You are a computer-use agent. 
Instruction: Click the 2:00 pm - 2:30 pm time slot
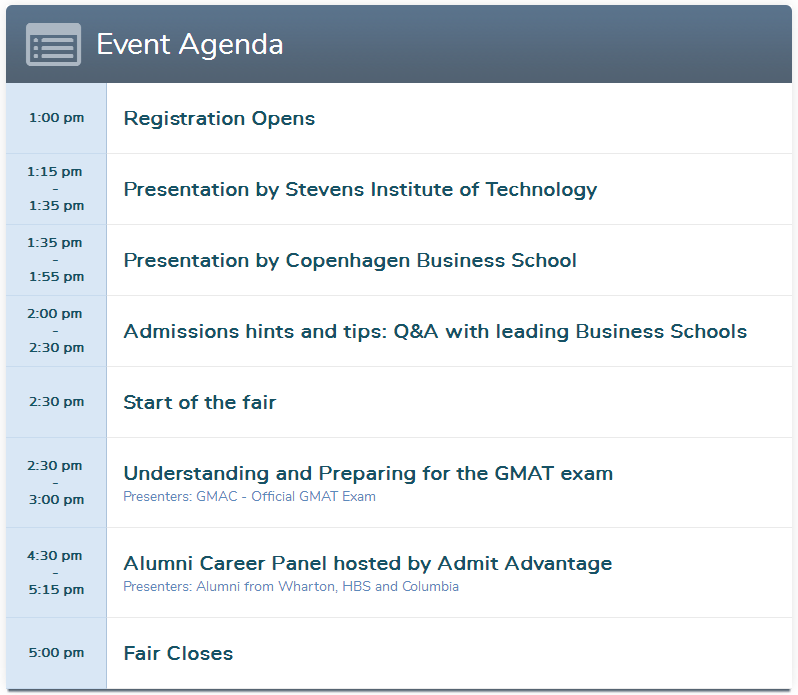click(56, 331)
